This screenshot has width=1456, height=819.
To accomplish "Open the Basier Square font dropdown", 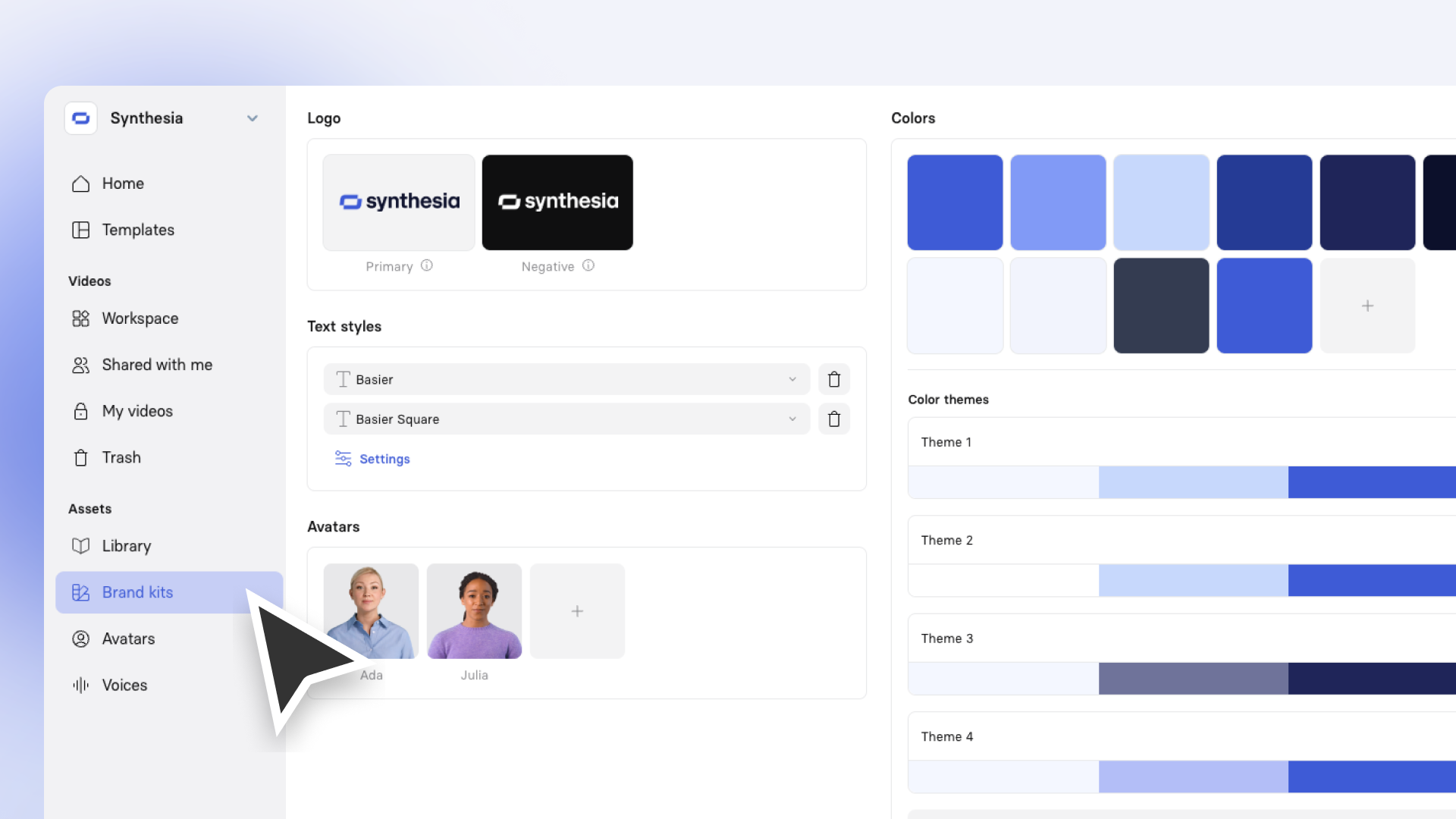I will 566,419.
